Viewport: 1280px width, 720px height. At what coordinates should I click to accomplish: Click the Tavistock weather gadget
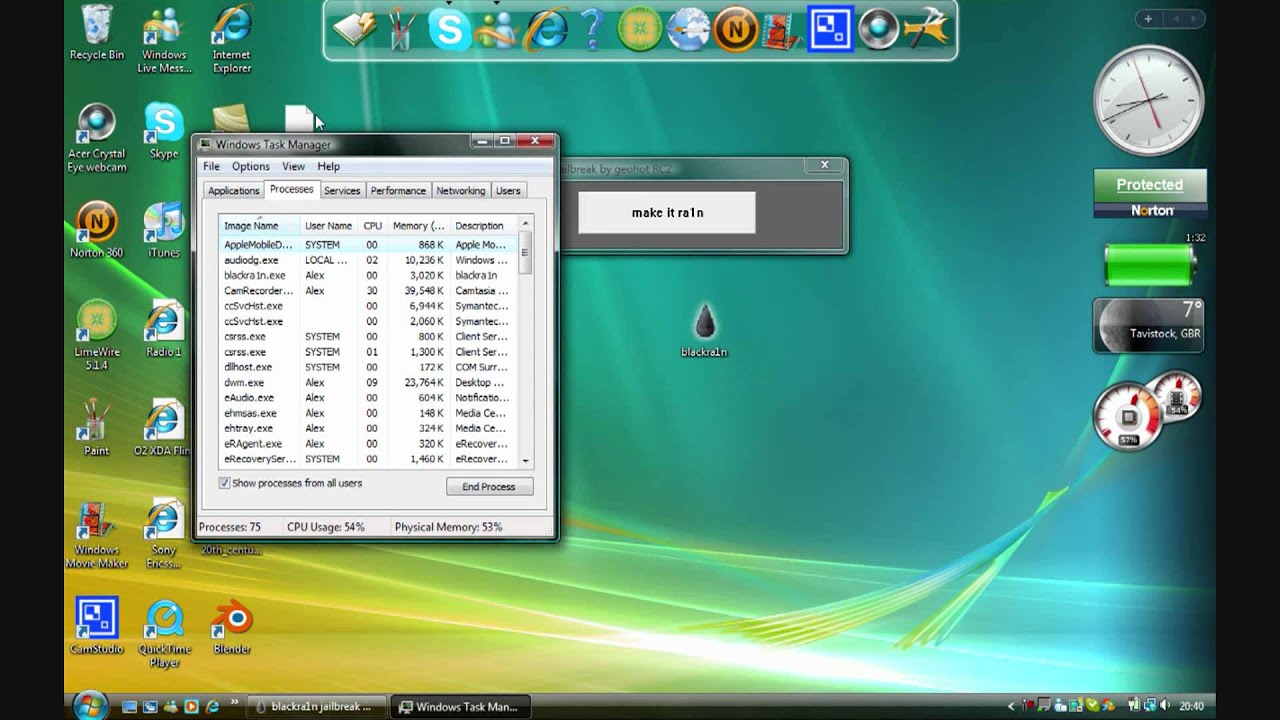pos(1148,325)
